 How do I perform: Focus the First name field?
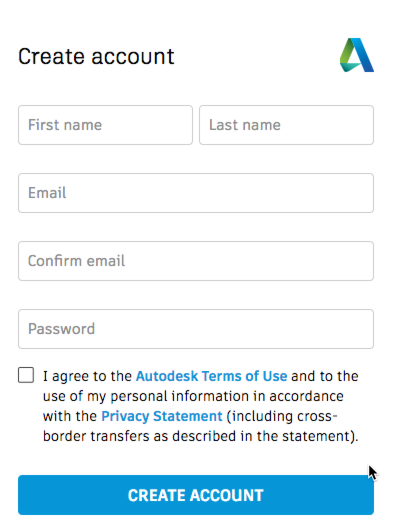[105, 125]
